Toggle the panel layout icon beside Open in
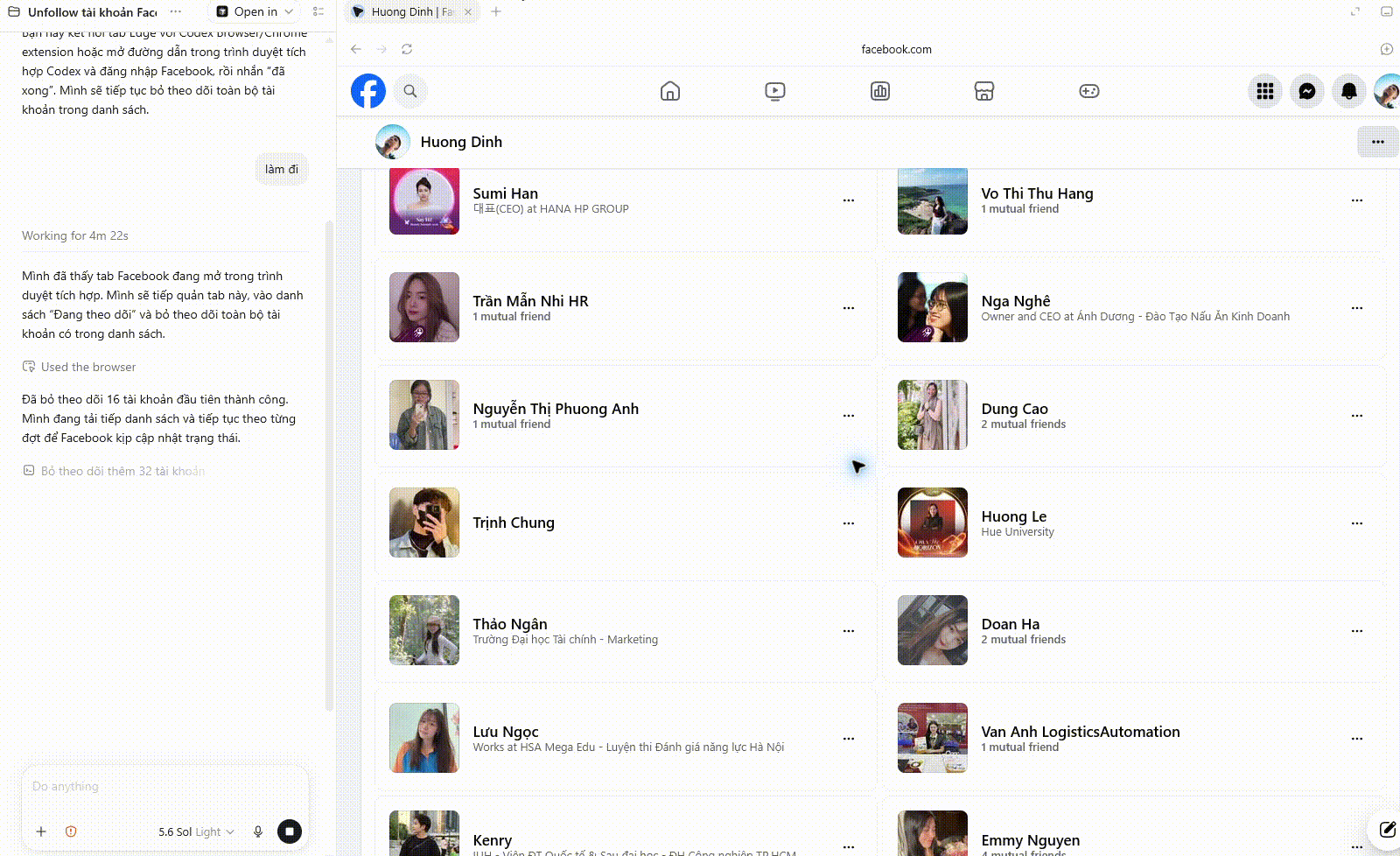 click(x=318, y=11)
